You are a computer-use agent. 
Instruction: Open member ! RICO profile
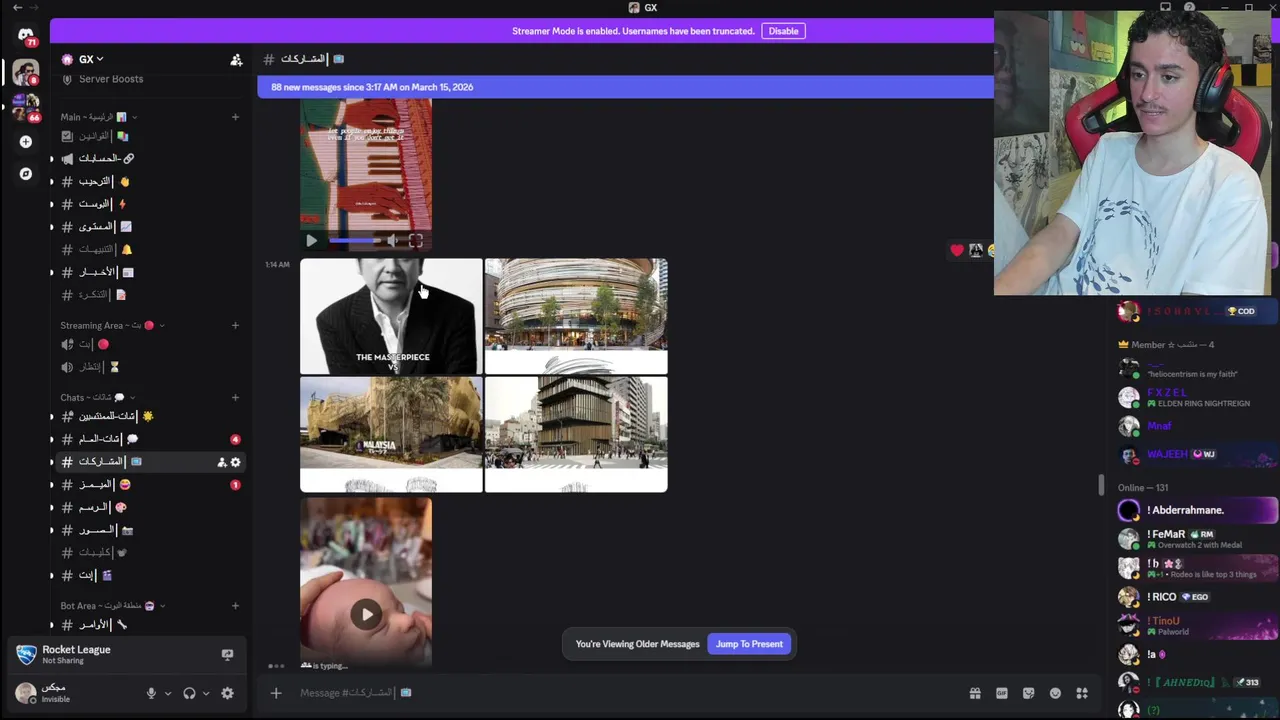(x=1196, y=597)
